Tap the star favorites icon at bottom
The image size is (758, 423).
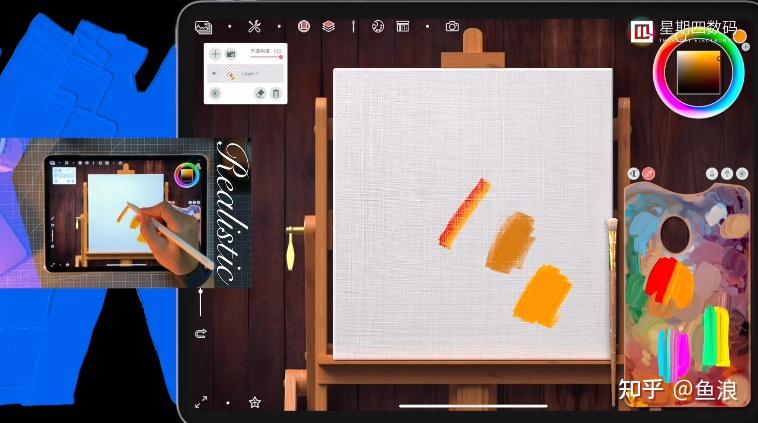255,402
